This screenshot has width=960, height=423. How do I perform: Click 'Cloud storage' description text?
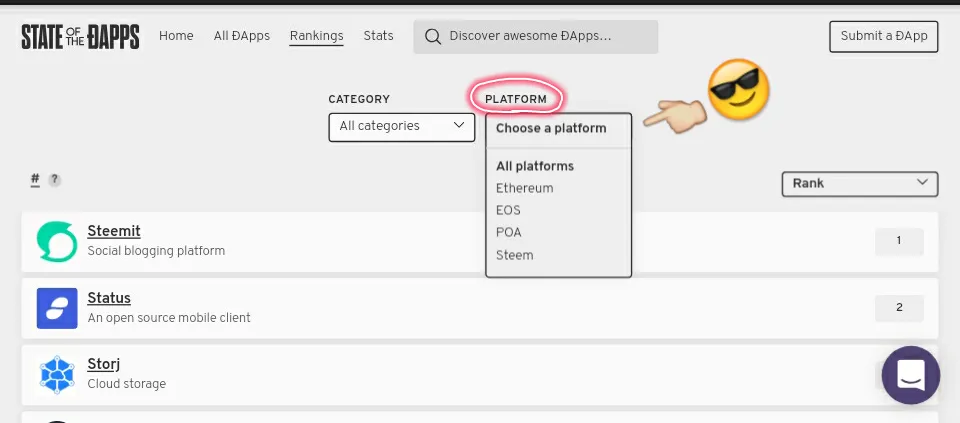(127, 384)
